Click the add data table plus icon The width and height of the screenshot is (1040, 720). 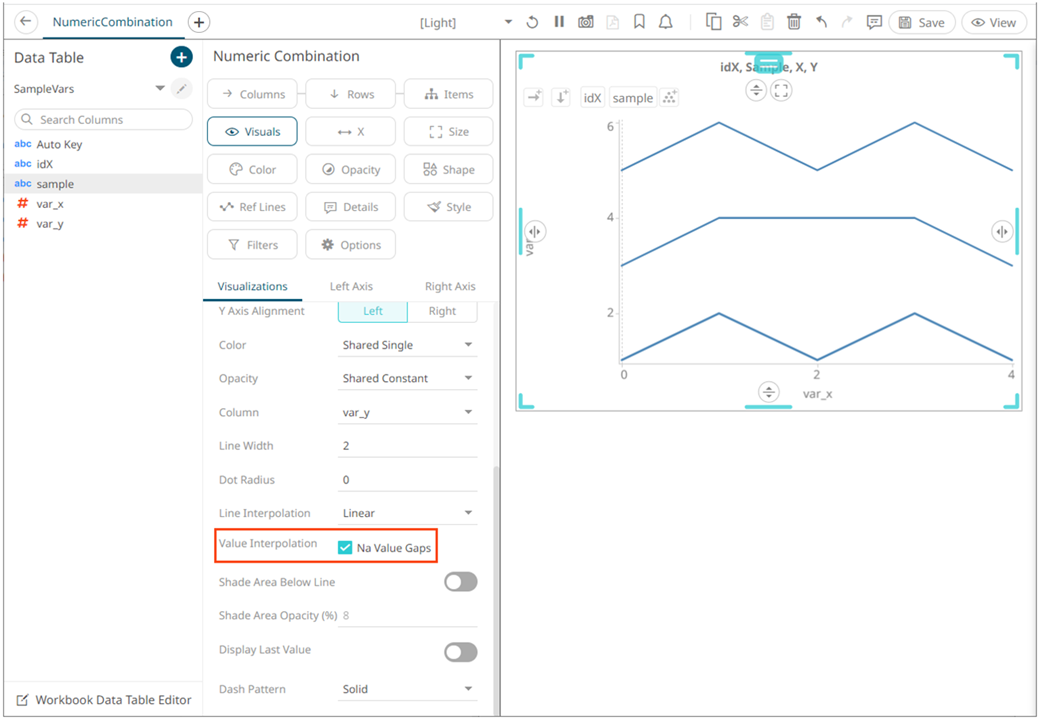[x=181, y=57]
